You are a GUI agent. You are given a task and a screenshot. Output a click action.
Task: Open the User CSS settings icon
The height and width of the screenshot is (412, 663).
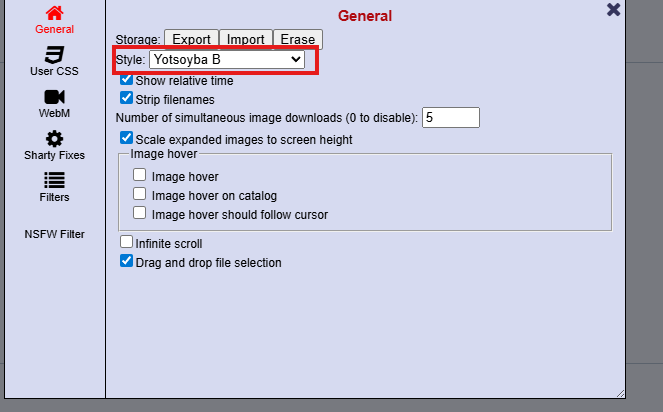54,55
